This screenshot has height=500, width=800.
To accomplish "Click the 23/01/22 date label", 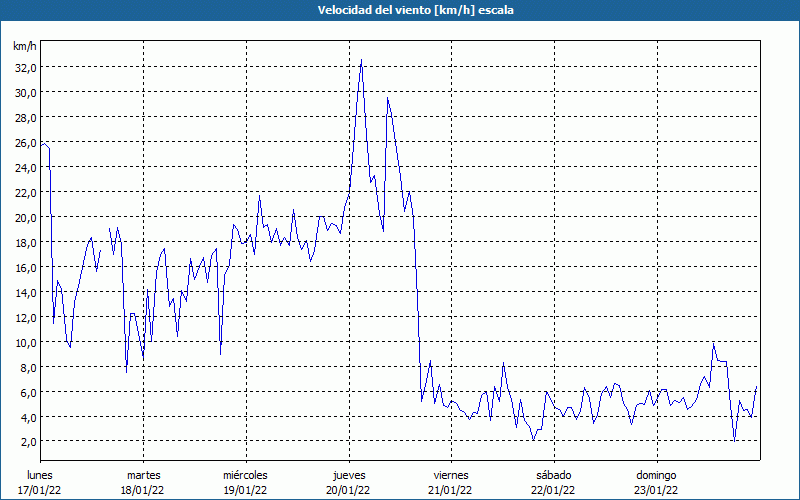I will coord(656,490).
